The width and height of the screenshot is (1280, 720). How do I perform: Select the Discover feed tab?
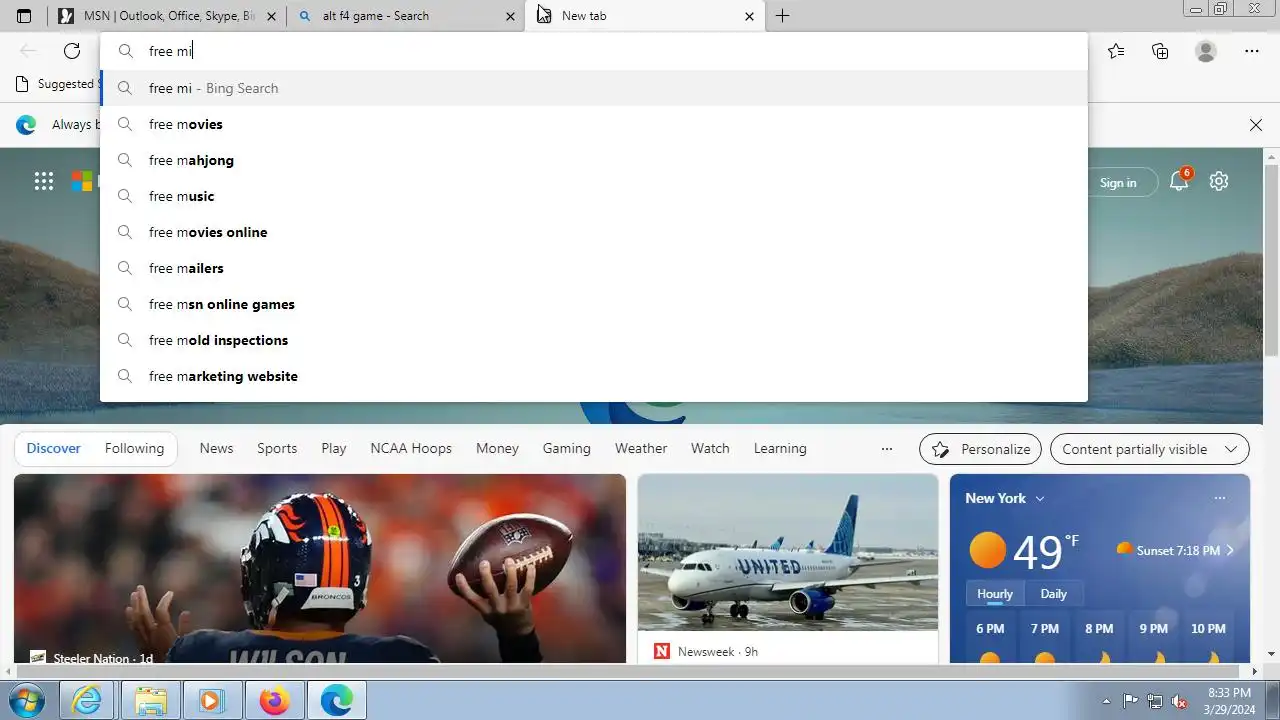53,449
